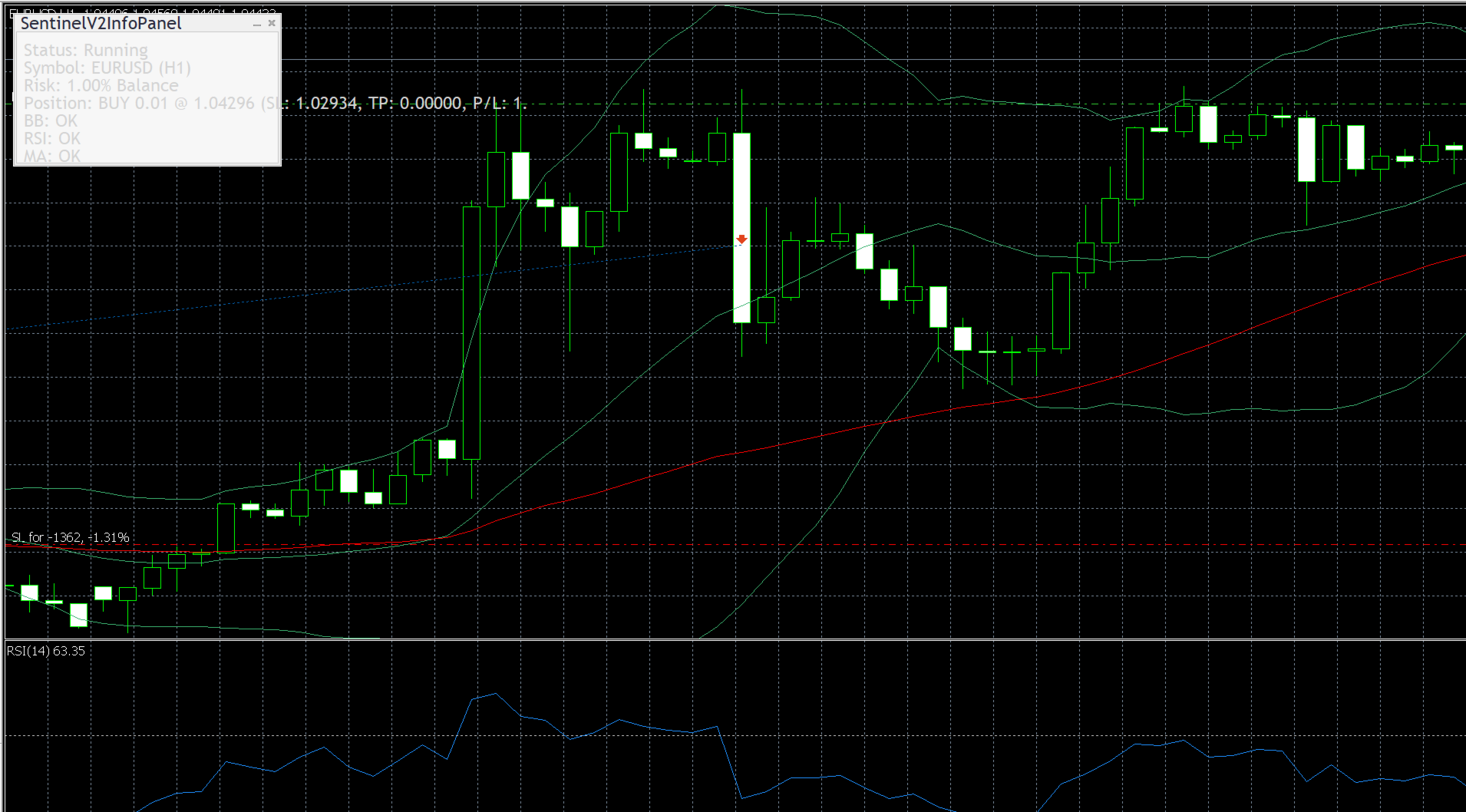Minimize the SentinelV2InfoPanel window
This screenshot has width=1466, height=812.
[x=257, y=24]
